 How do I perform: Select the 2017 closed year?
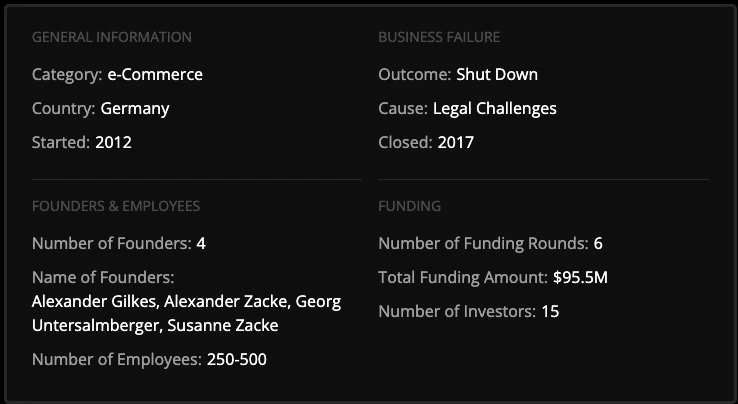[x=456, y=142]
